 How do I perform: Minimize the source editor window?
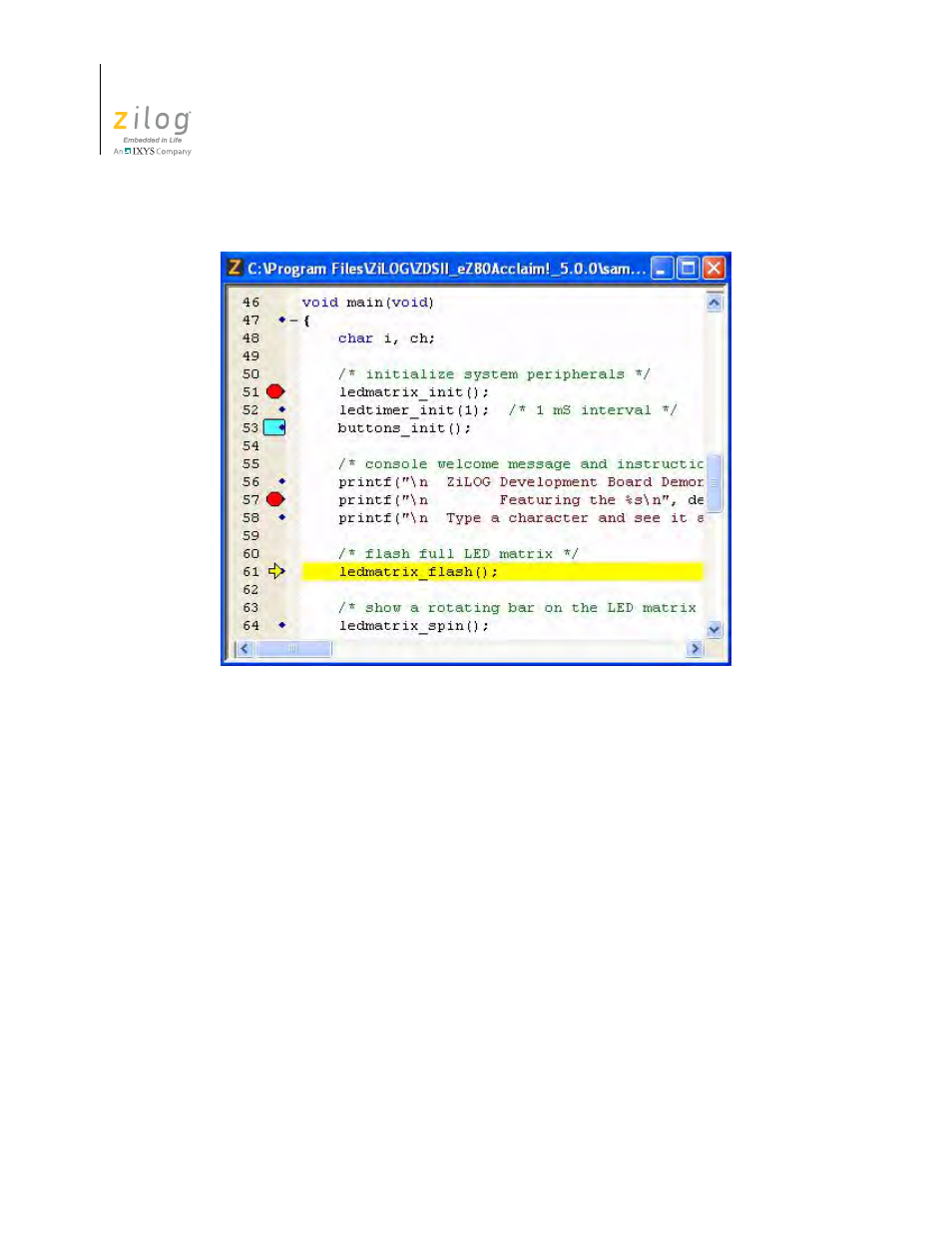pos(662,268)
